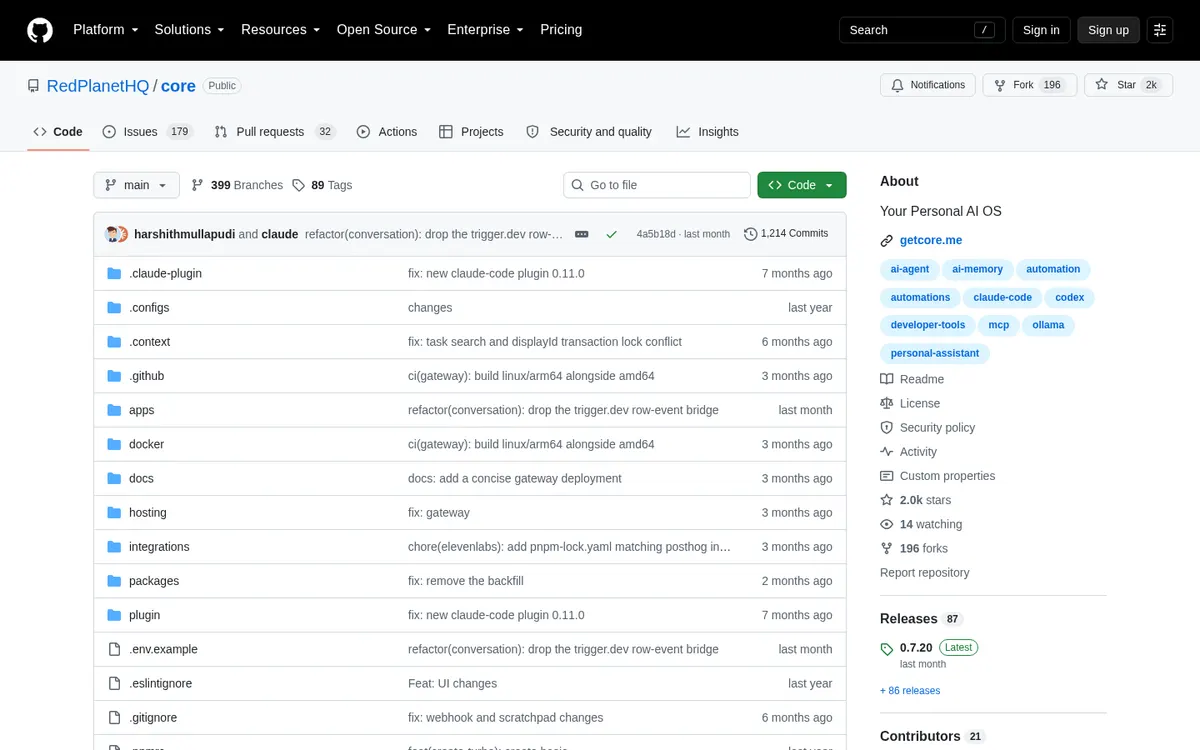Image resolution: width=1200 pixels, height=750 pixels.
Task: Open the accessibility settings icon in header
Action: click(1159, 30)
